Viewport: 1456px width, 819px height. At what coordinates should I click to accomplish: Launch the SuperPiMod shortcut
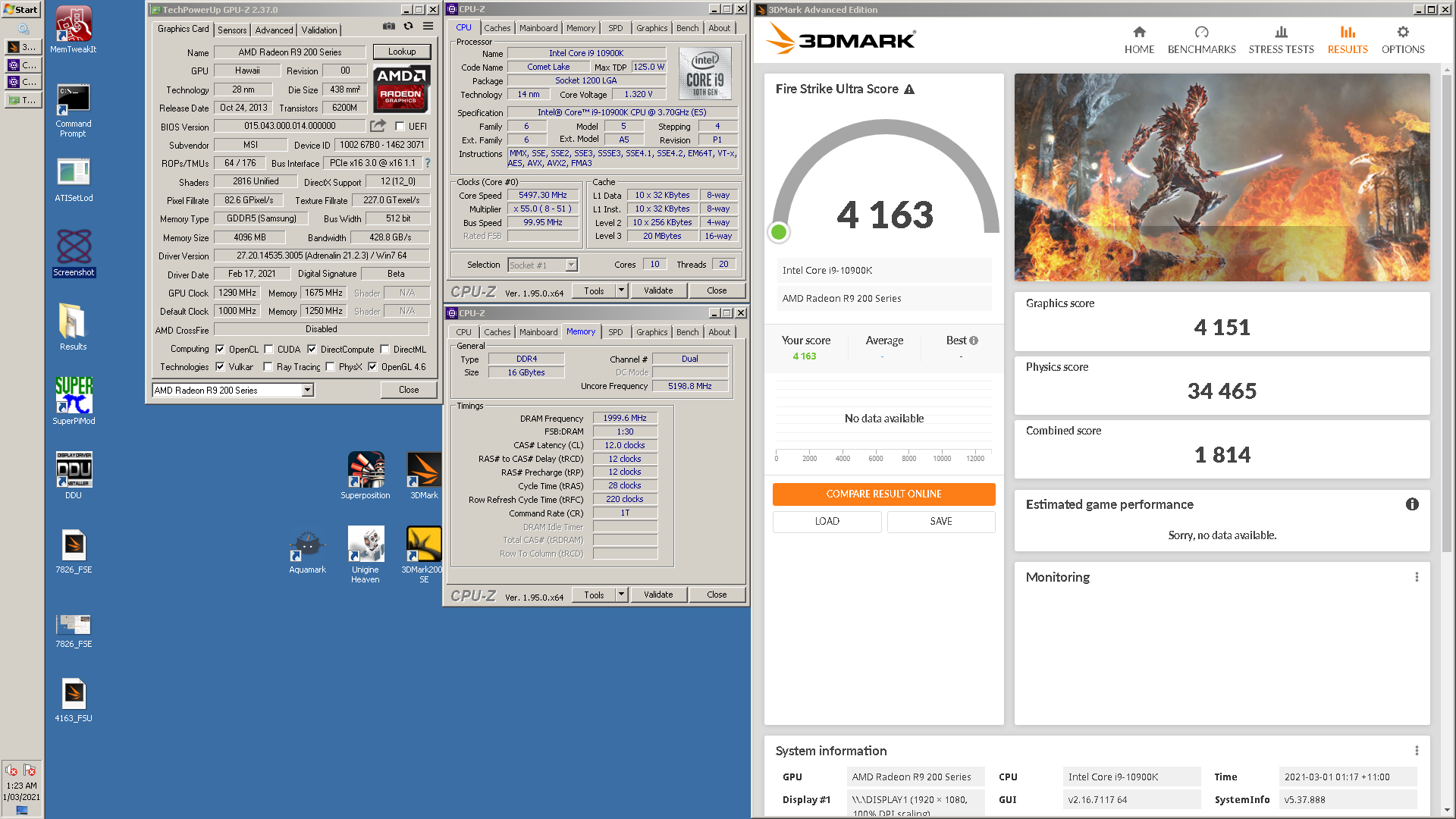(x=74, y=401)
